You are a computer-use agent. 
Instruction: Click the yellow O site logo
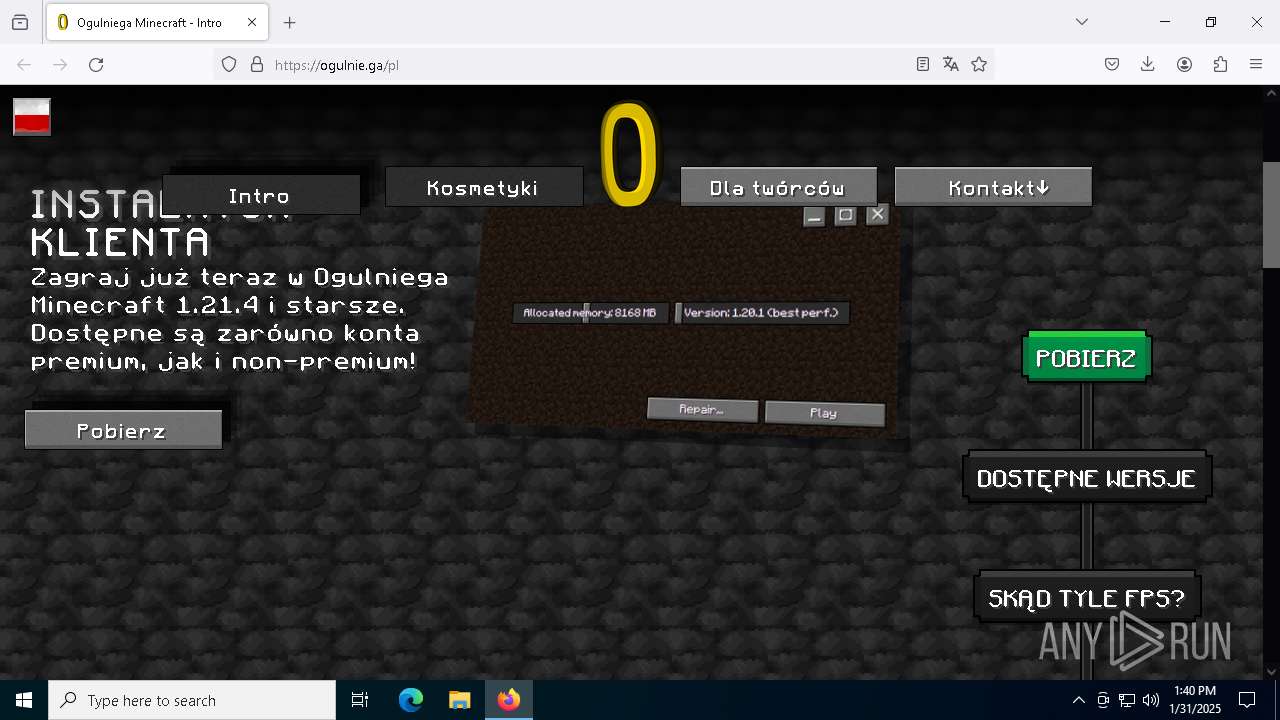pyautogui.click(x=630, y=156)
